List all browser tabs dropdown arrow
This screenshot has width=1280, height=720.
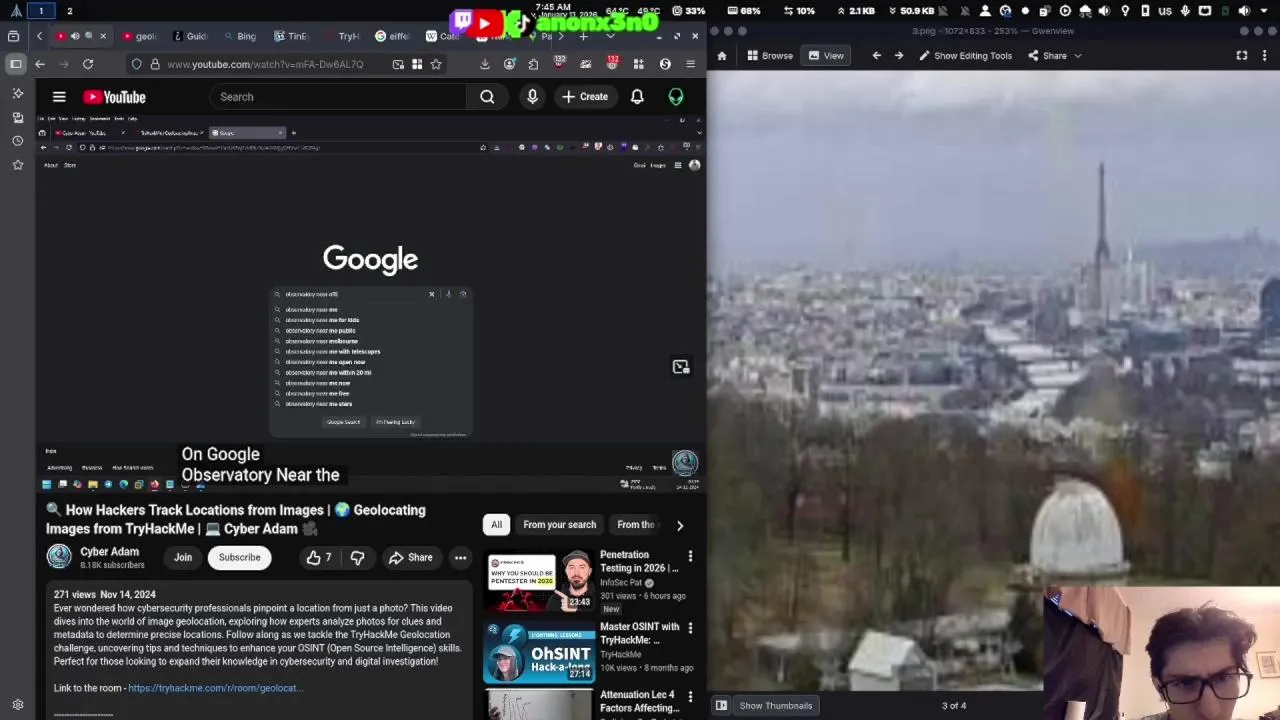pos(610,36)
